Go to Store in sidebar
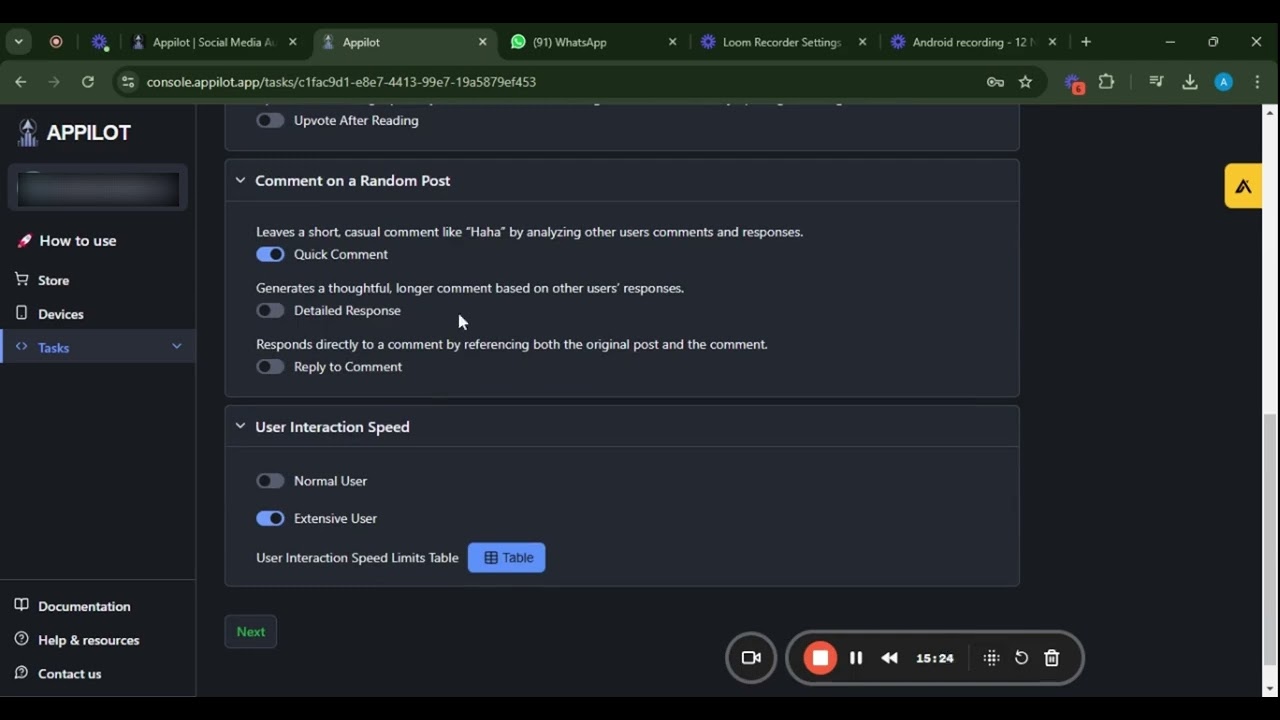1280x720 pixels. point(53,281)
